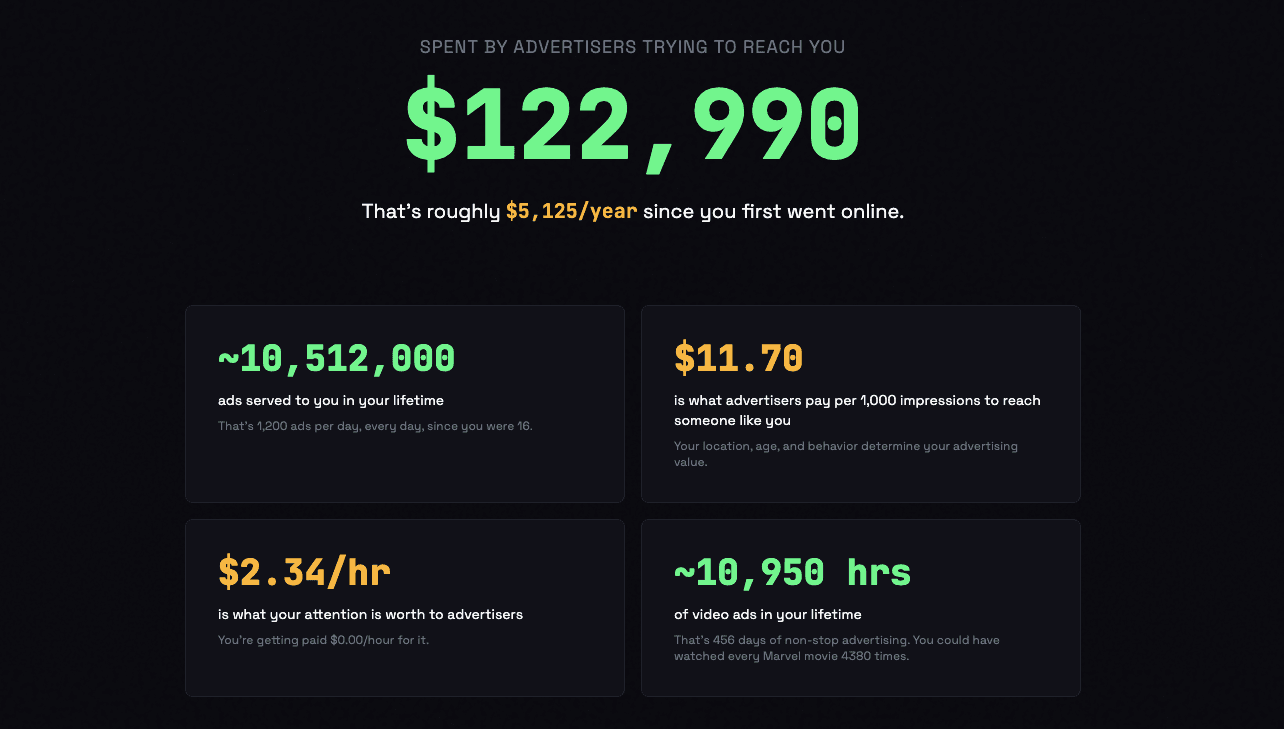The width and height of the screenshot is (1284, 729).
Task: Click "of video ads in your lifetime"
Action: pos(767,615)
